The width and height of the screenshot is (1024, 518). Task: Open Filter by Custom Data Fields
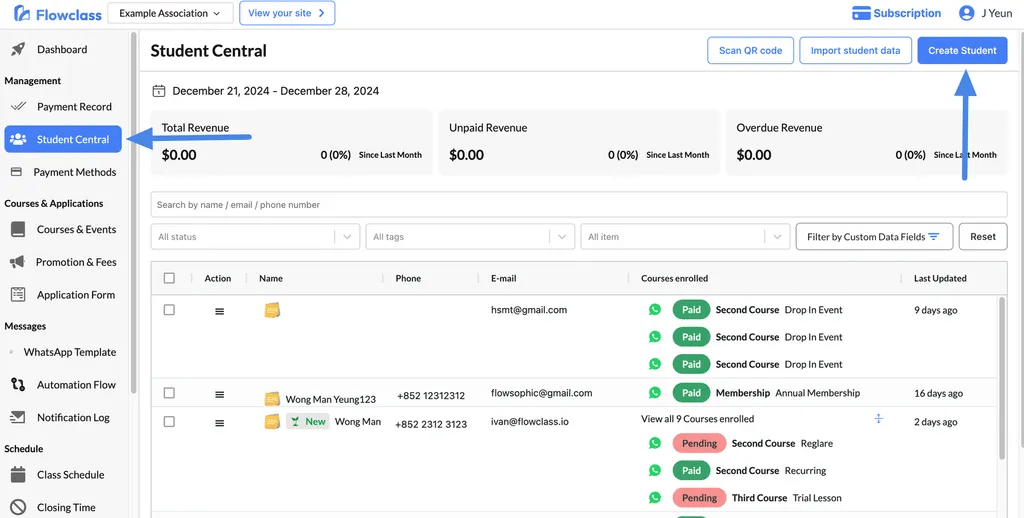(874, 236)
